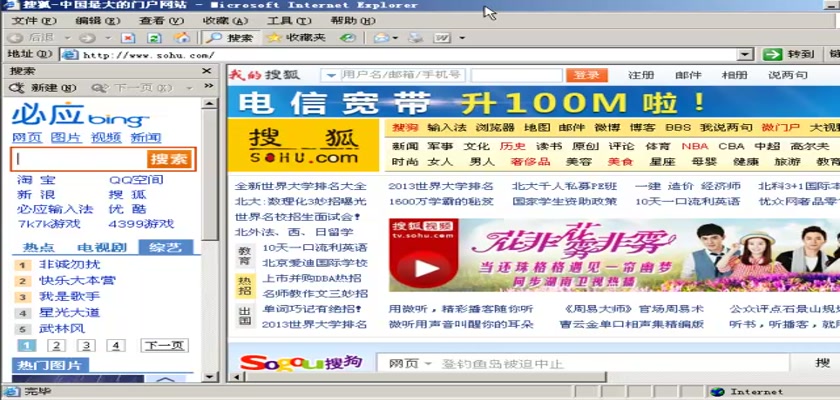Switch to the 热点 tab

tap(39, 247)
